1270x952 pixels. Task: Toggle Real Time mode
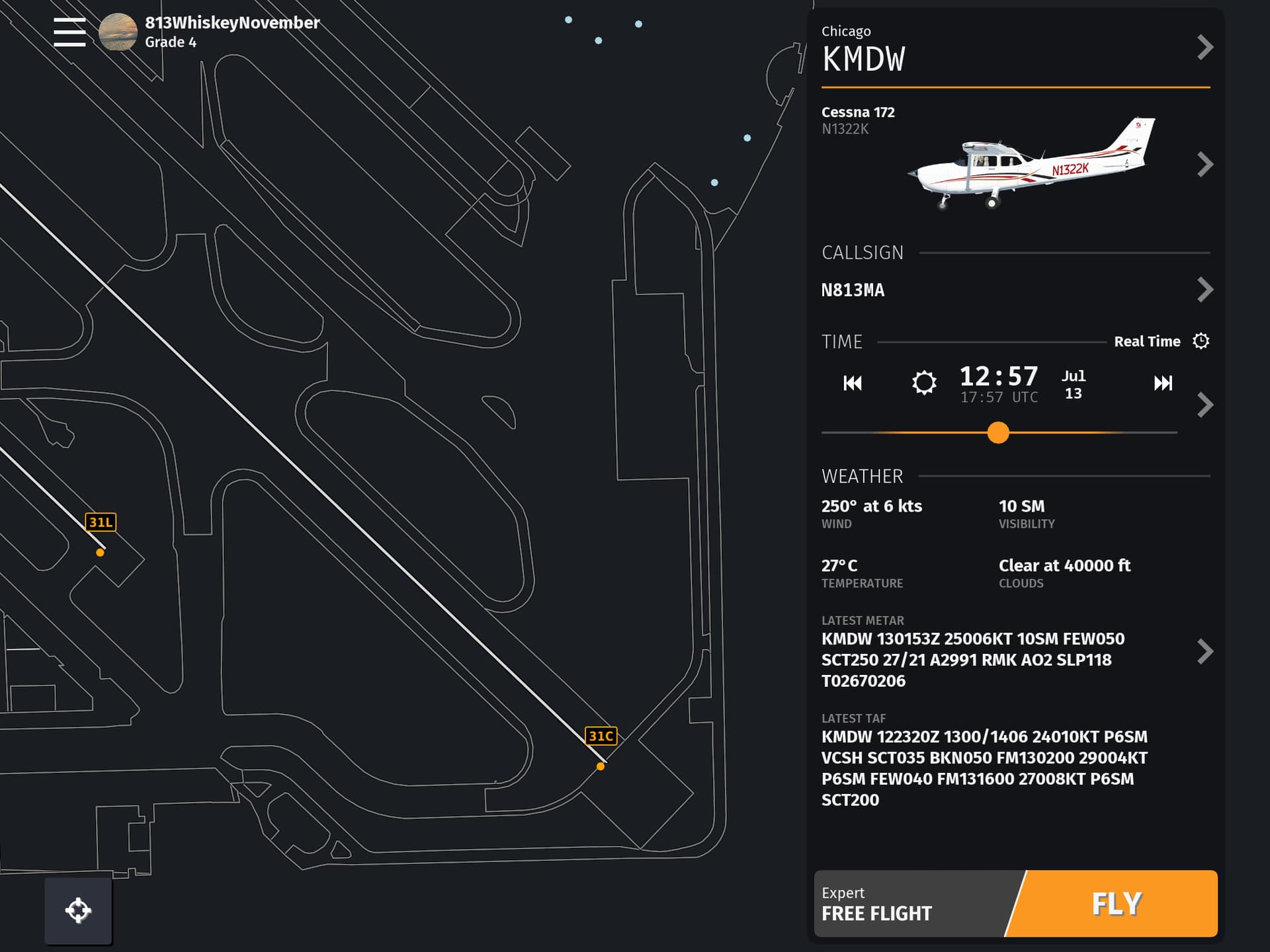point(1147,342)
